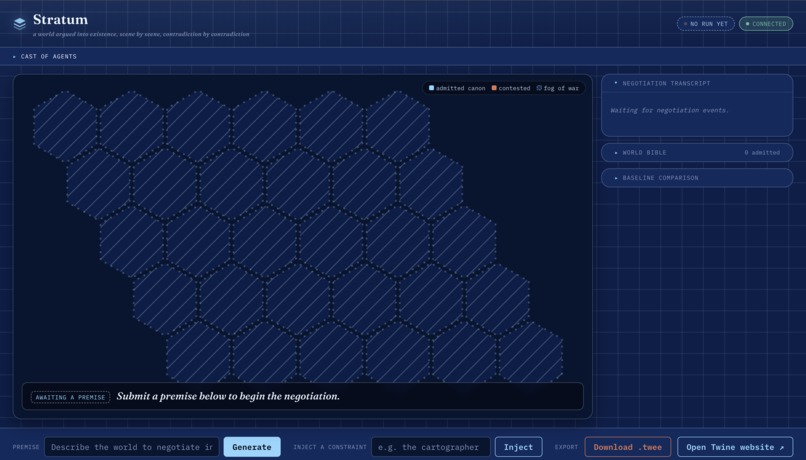Click the Stratum title text
The width and height of the screenshot is (806, 460).
(x=60, y=20)
